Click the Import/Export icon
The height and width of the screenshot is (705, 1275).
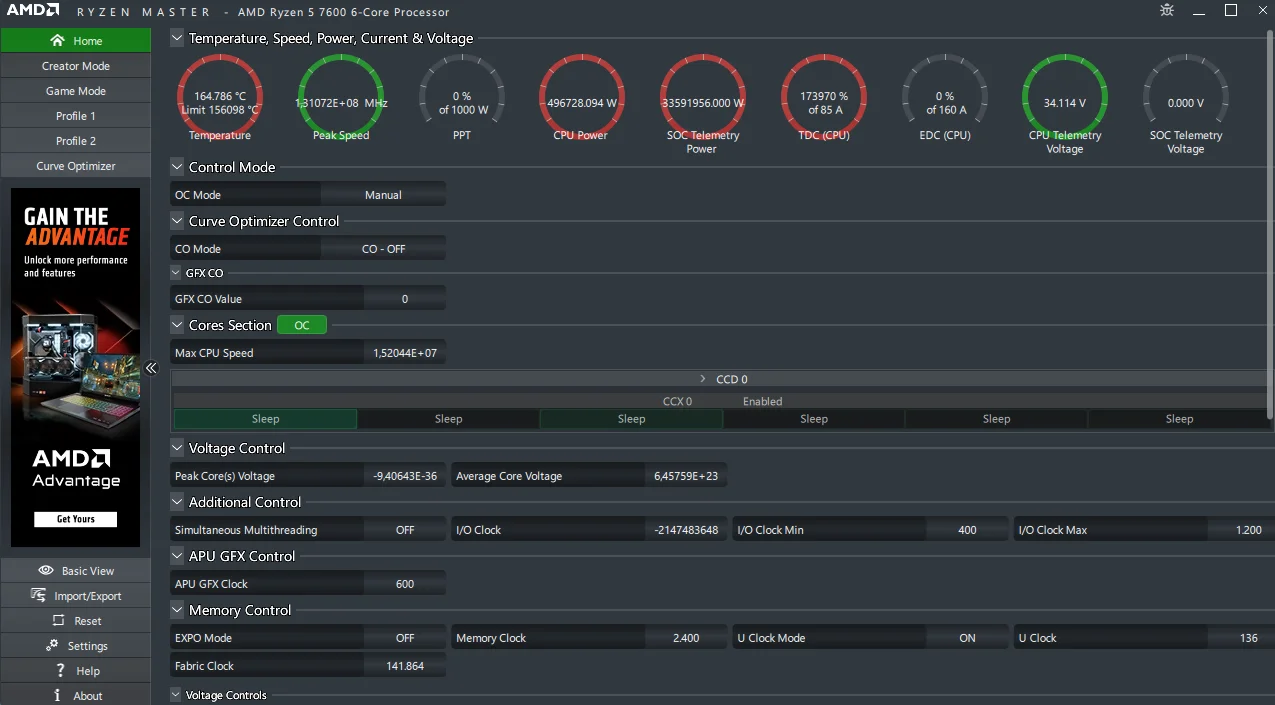tap(39, 595)
